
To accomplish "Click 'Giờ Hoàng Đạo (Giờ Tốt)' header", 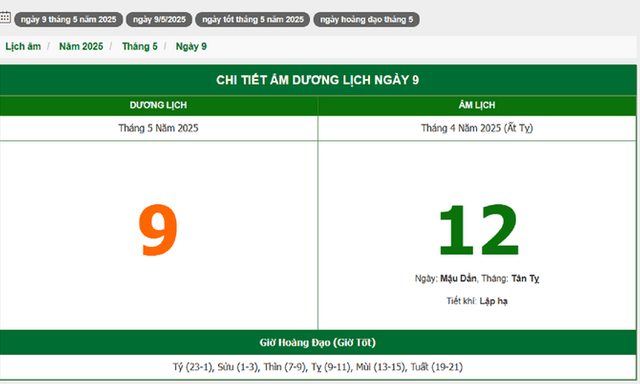I will pos(318,342).
